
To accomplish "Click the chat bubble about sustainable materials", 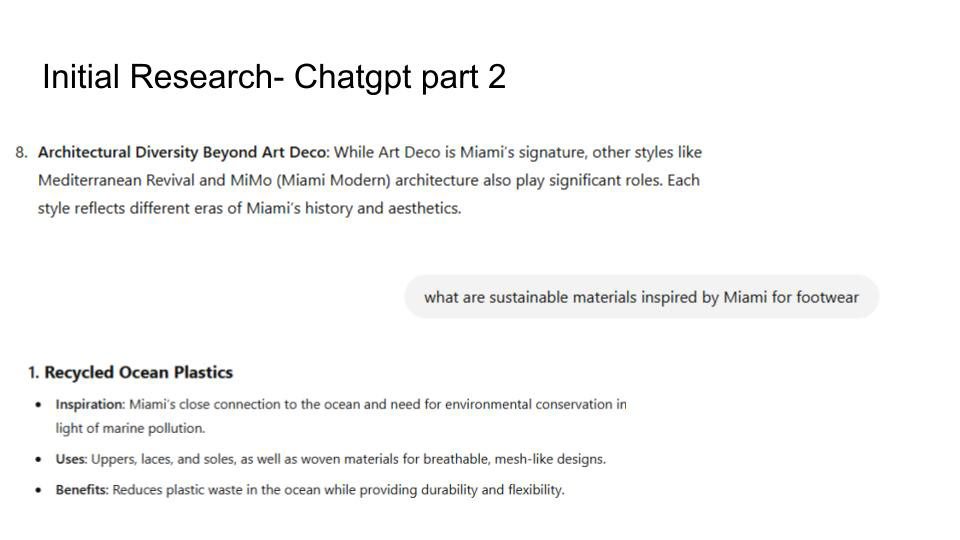I will (642, 297).
